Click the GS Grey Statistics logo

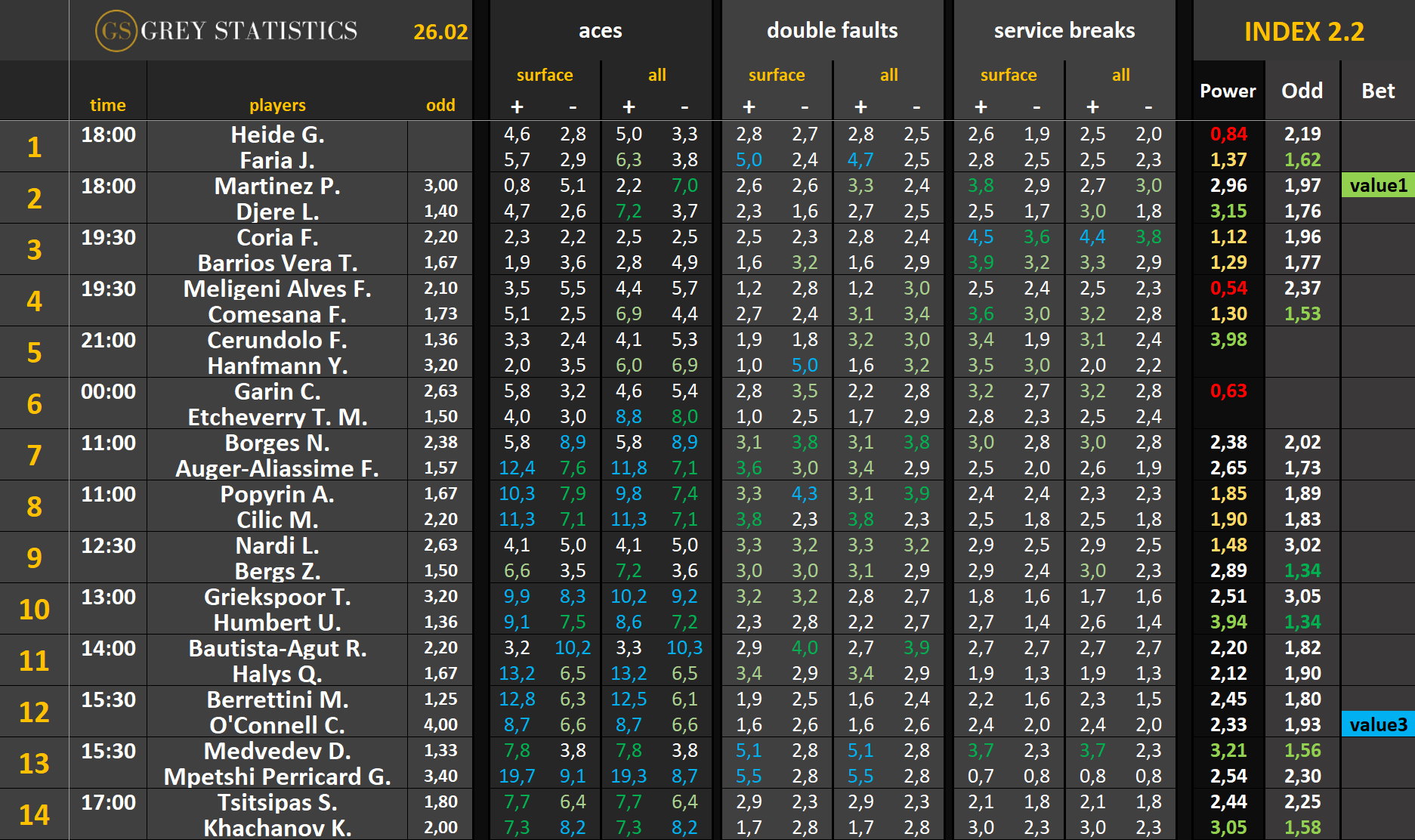click(226, 31)
